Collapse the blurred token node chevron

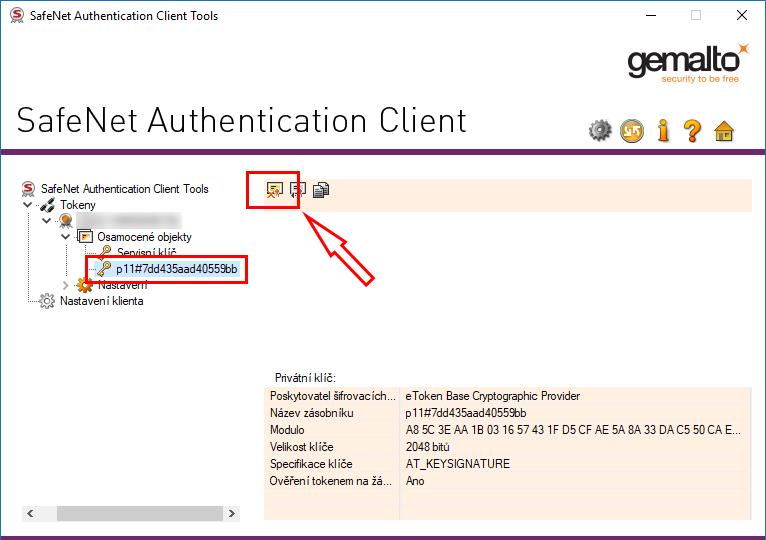coord(47,221)
